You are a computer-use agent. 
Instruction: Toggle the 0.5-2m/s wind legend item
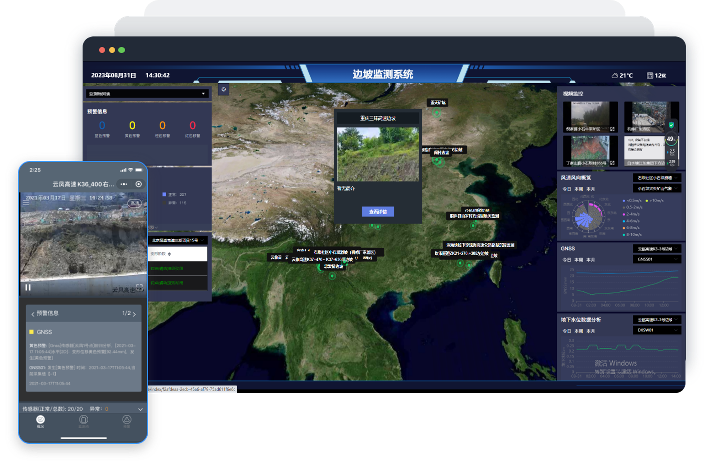point(632,207)
